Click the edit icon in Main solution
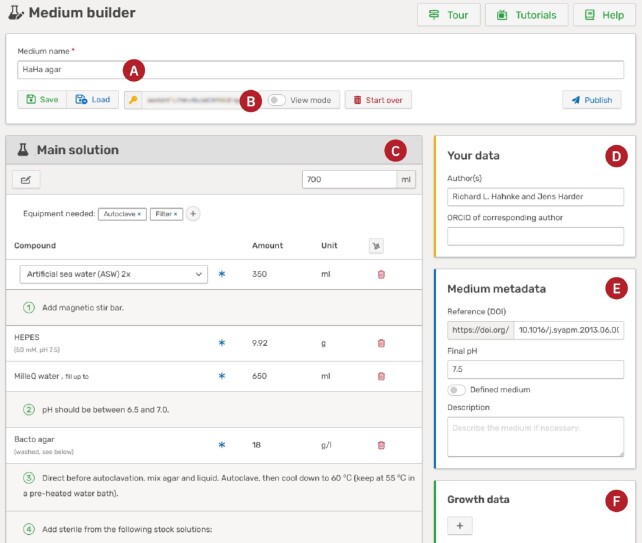 (x=26, y=179)
